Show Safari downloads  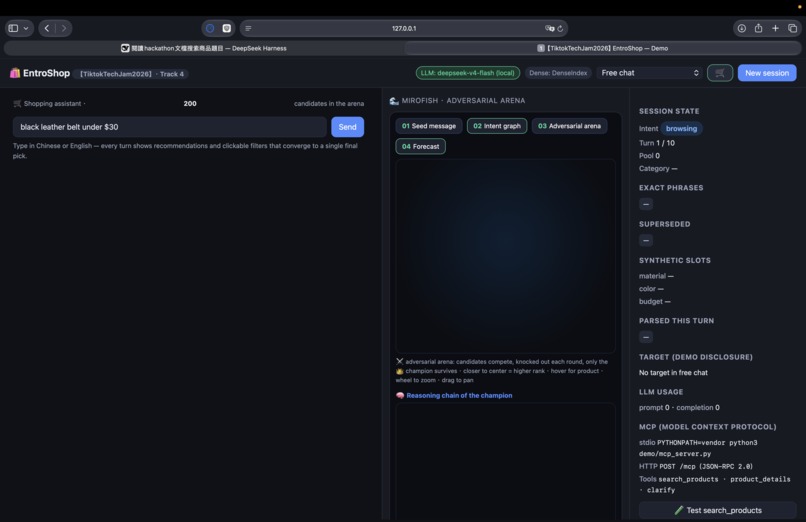[x=742, y=28]
